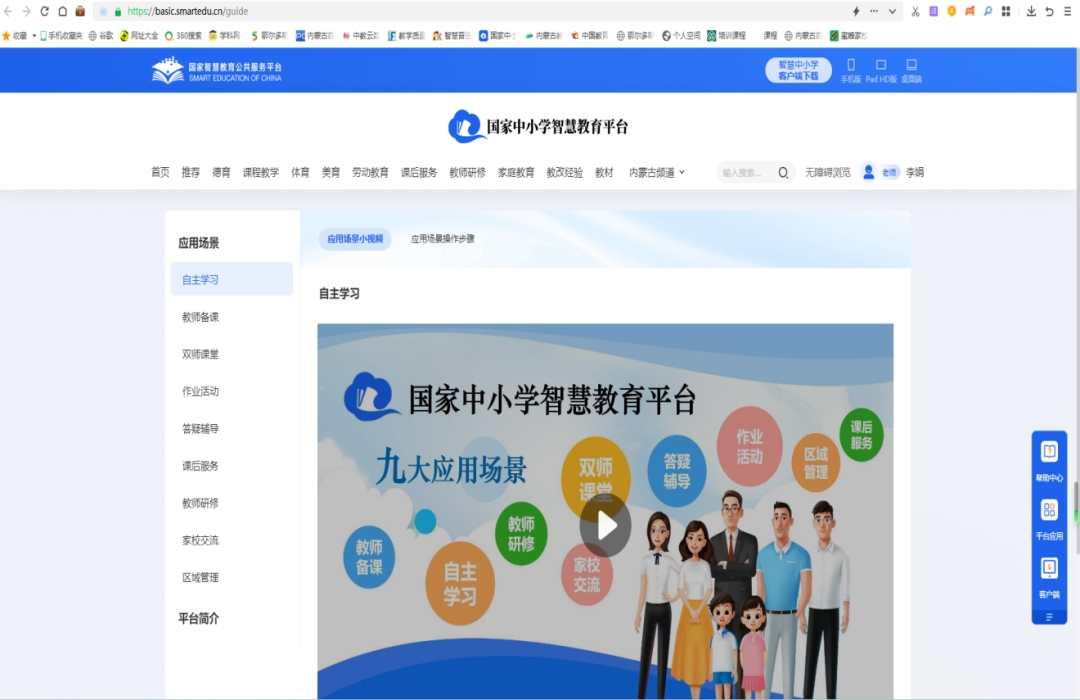Switch to 应用场景小视频 tab
This screenshot has width=1080, height=700.
click(355, 239)
